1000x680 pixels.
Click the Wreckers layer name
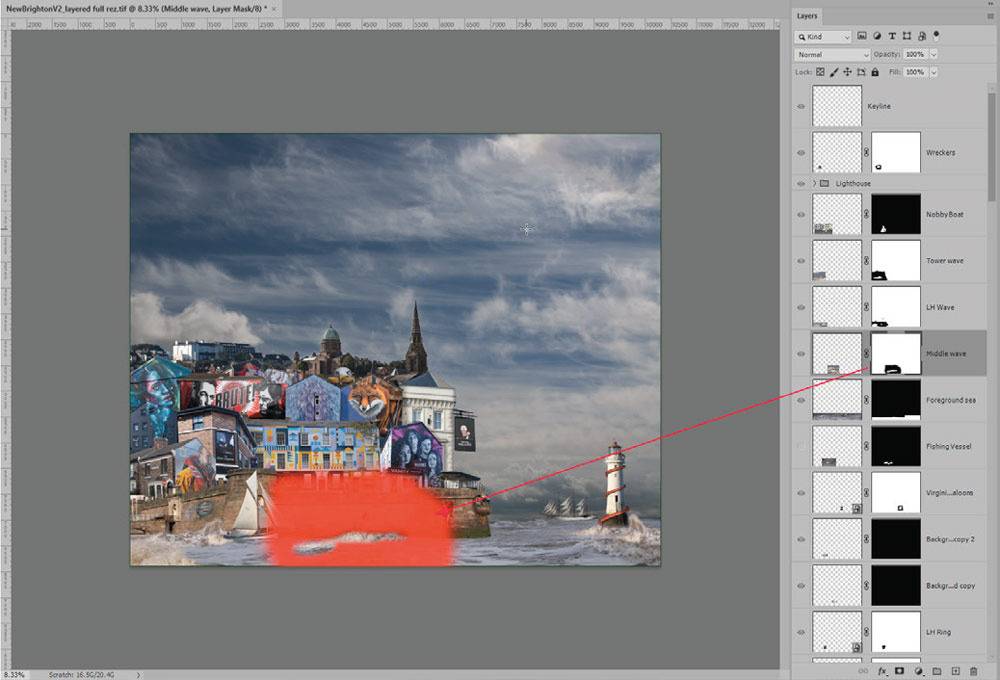941,152
